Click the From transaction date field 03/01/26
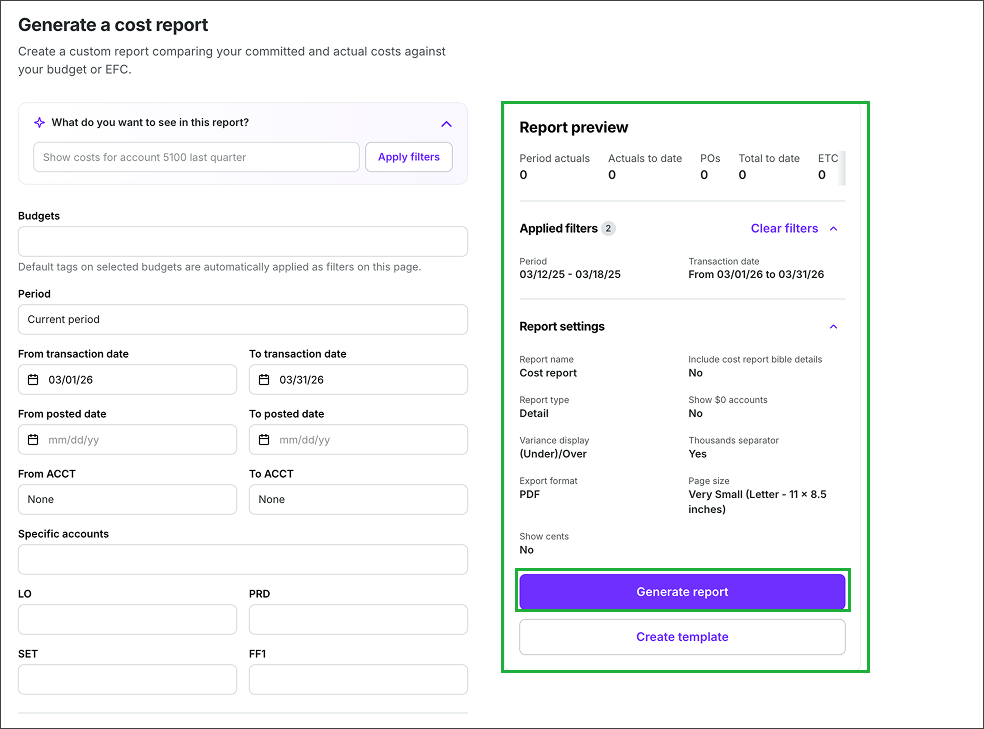Viewport: 984px width, 729px height. [x=127, y=380]
